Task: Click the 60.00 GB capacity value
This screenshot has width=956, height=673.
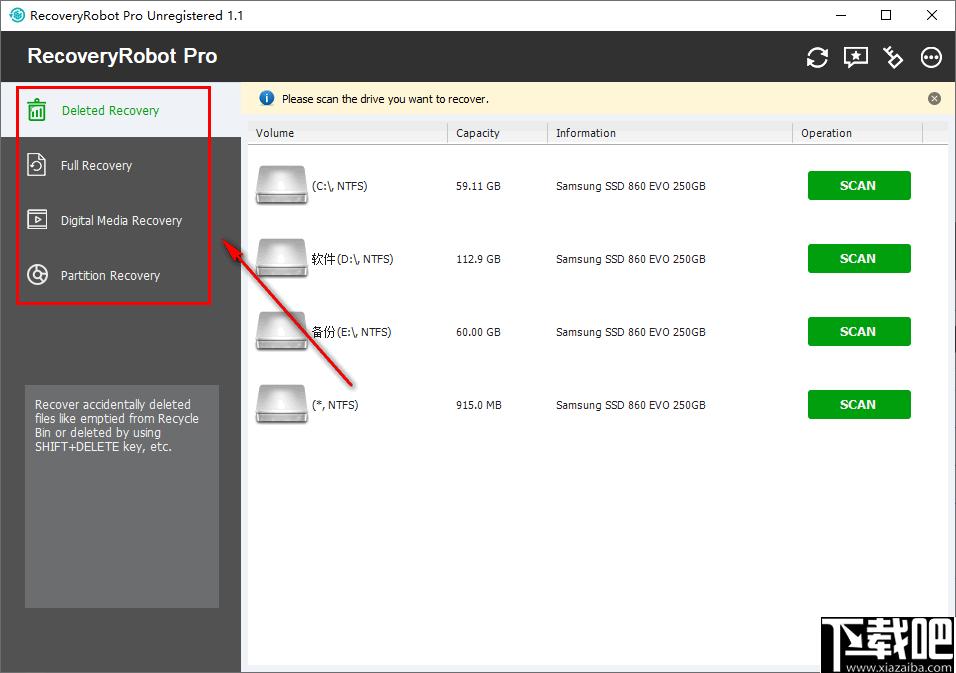Action: tap(479, 332)
